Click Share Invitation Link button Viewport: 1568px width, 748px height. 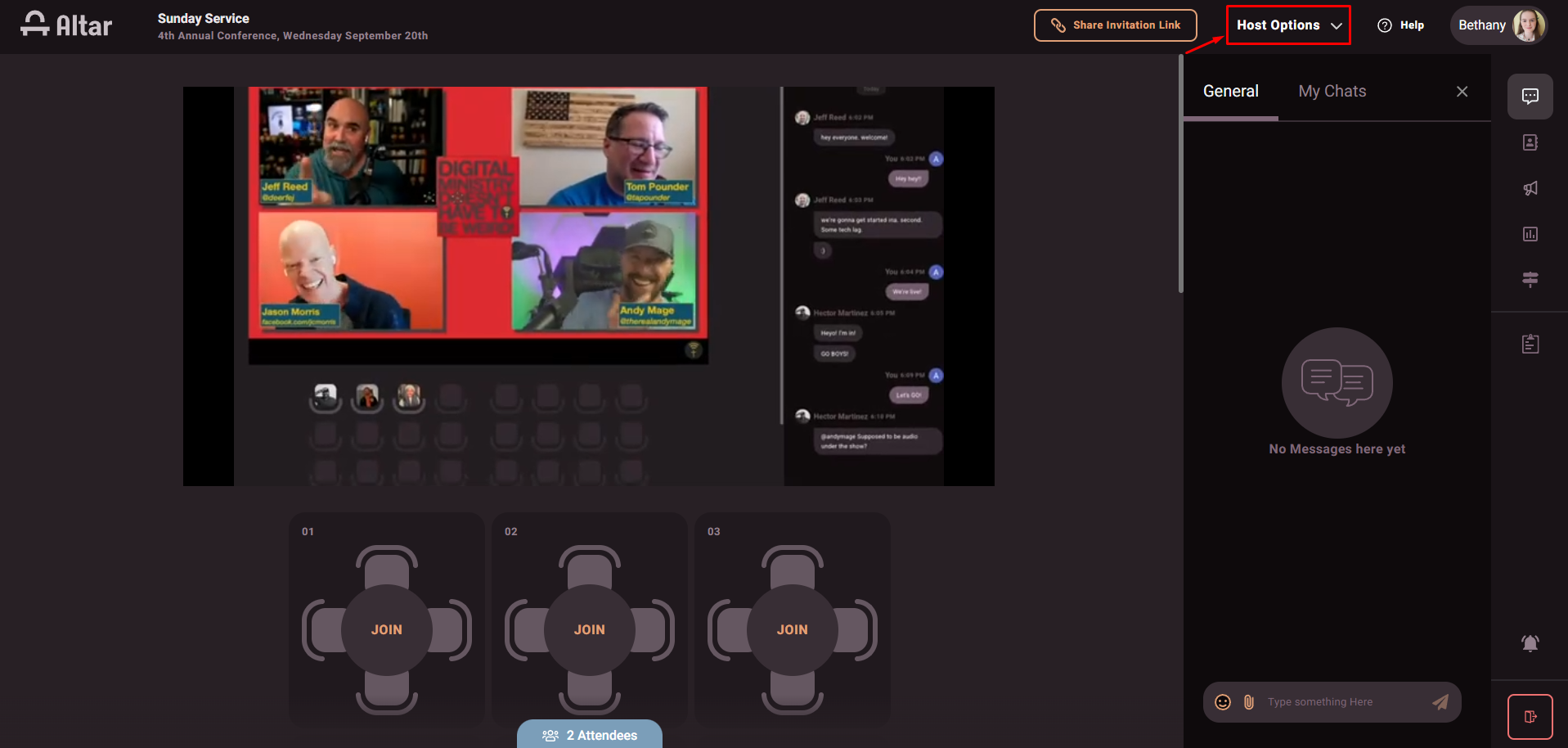[x=1115, y=25]
